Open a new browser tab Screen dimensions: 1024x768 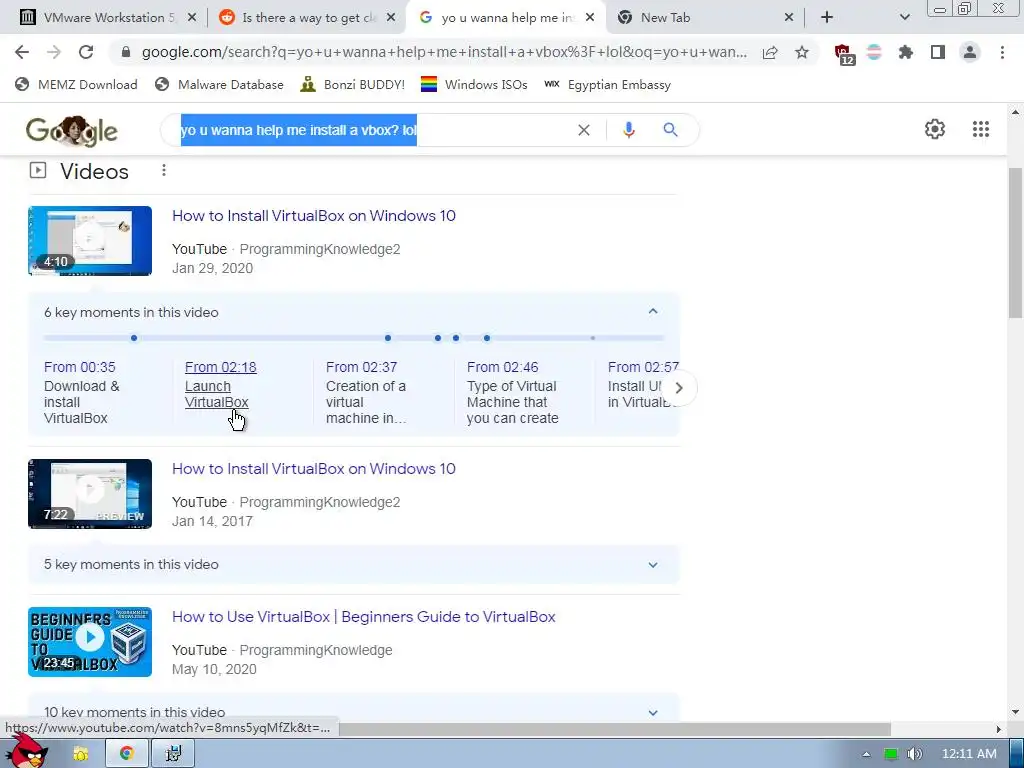(827, 18)
